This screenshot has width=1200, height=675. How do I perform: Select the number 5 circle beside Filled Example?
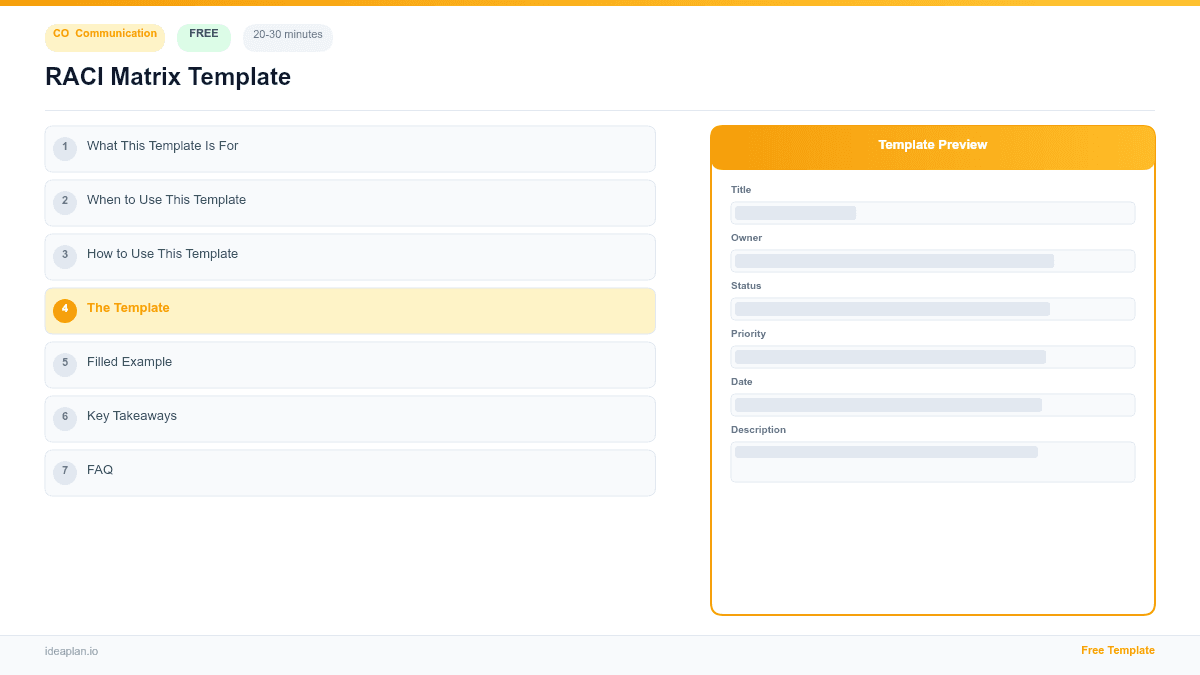[65, 364]
